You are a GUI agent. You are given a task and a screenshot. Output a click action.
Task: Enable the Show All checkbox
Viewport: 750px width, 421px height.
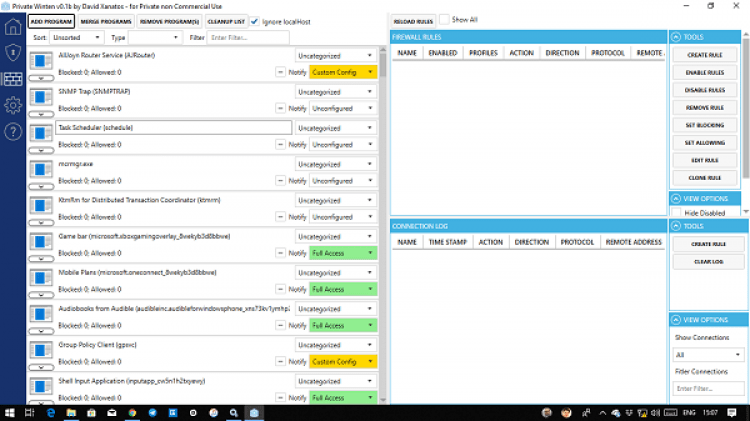[x=445, y=20]
